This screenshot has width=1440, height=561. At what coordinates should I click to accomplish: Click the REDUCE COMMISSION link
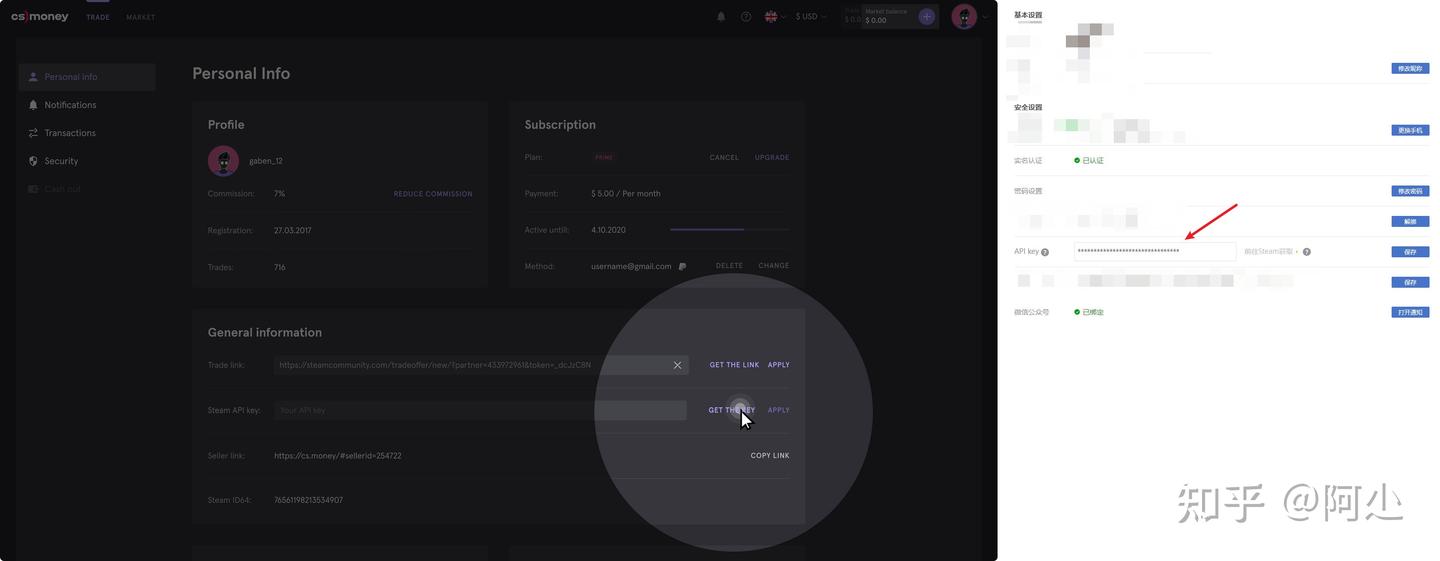click(x=433, y=194)
